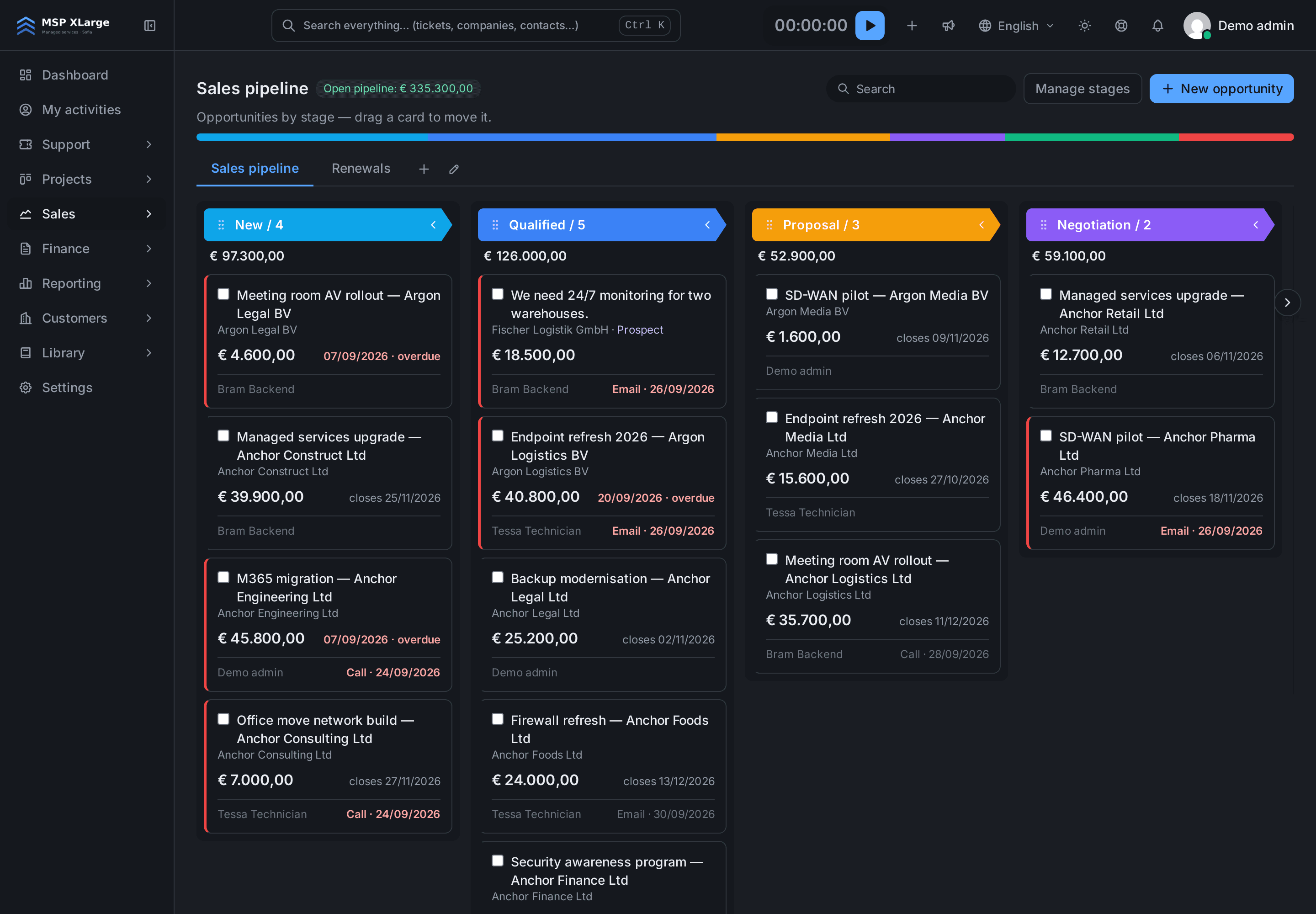This screenshot has height=914, width=1316.
Task: Switch to the Renewals tab
Action: point(361,168)
